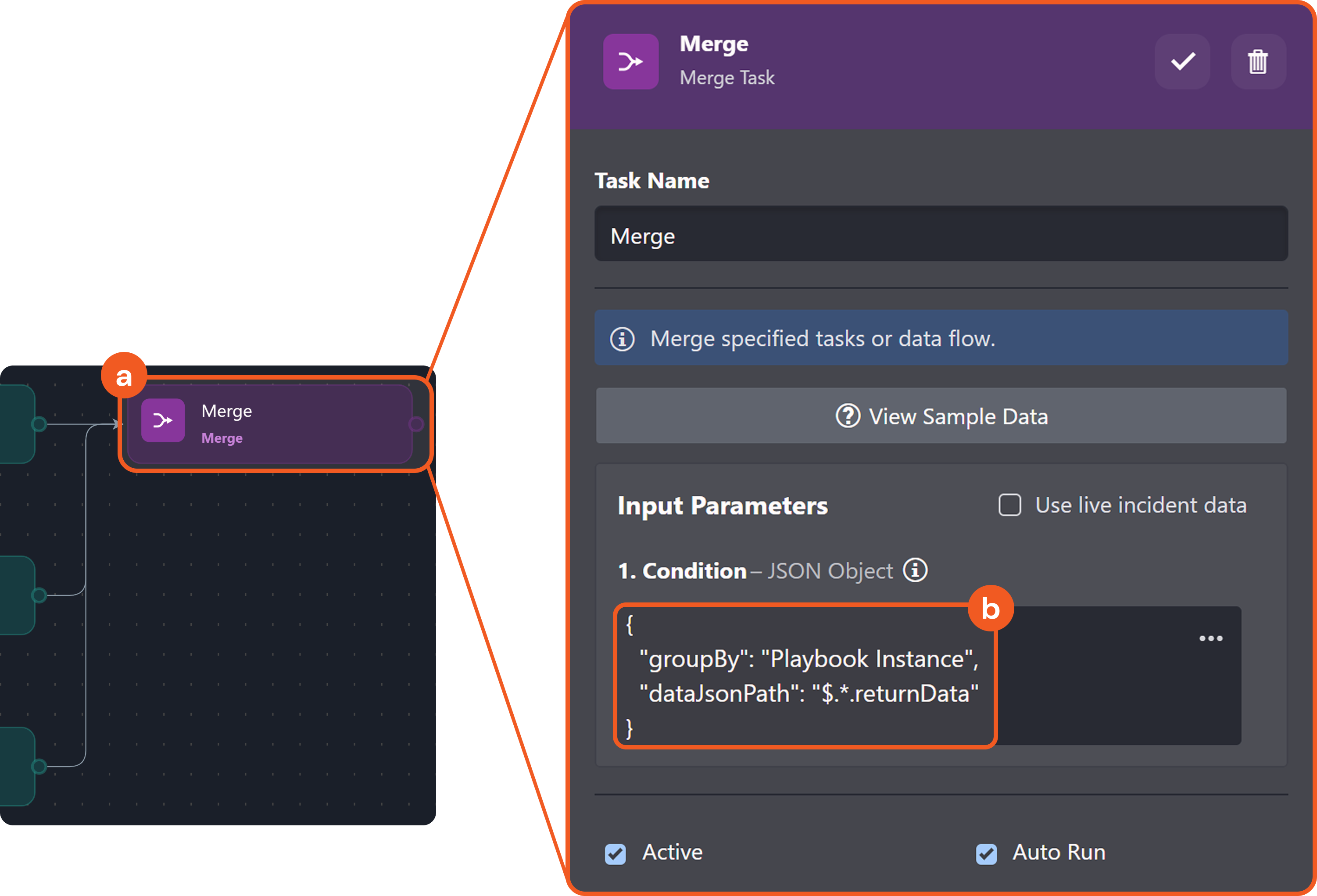Uncheck the Active checkbox
The width and height of the screenshot is (1317, 896).
[x=616, y=853]
